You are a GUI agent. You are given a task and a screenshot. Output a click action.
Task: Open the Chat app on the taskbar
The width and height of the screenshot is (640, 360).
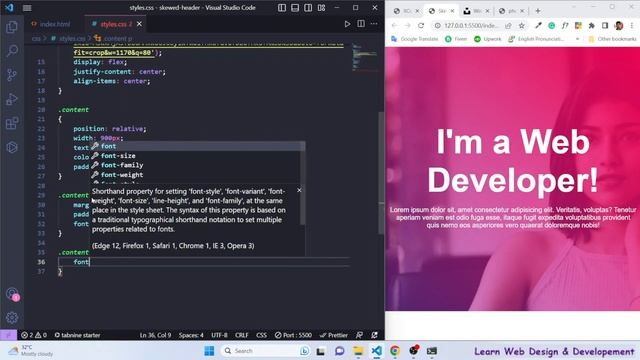[x=339, y=351]
